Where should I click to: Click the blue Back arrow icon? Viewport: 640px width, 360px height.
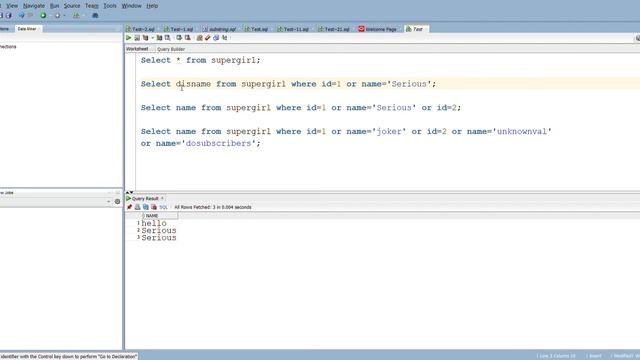coord(21,16)
